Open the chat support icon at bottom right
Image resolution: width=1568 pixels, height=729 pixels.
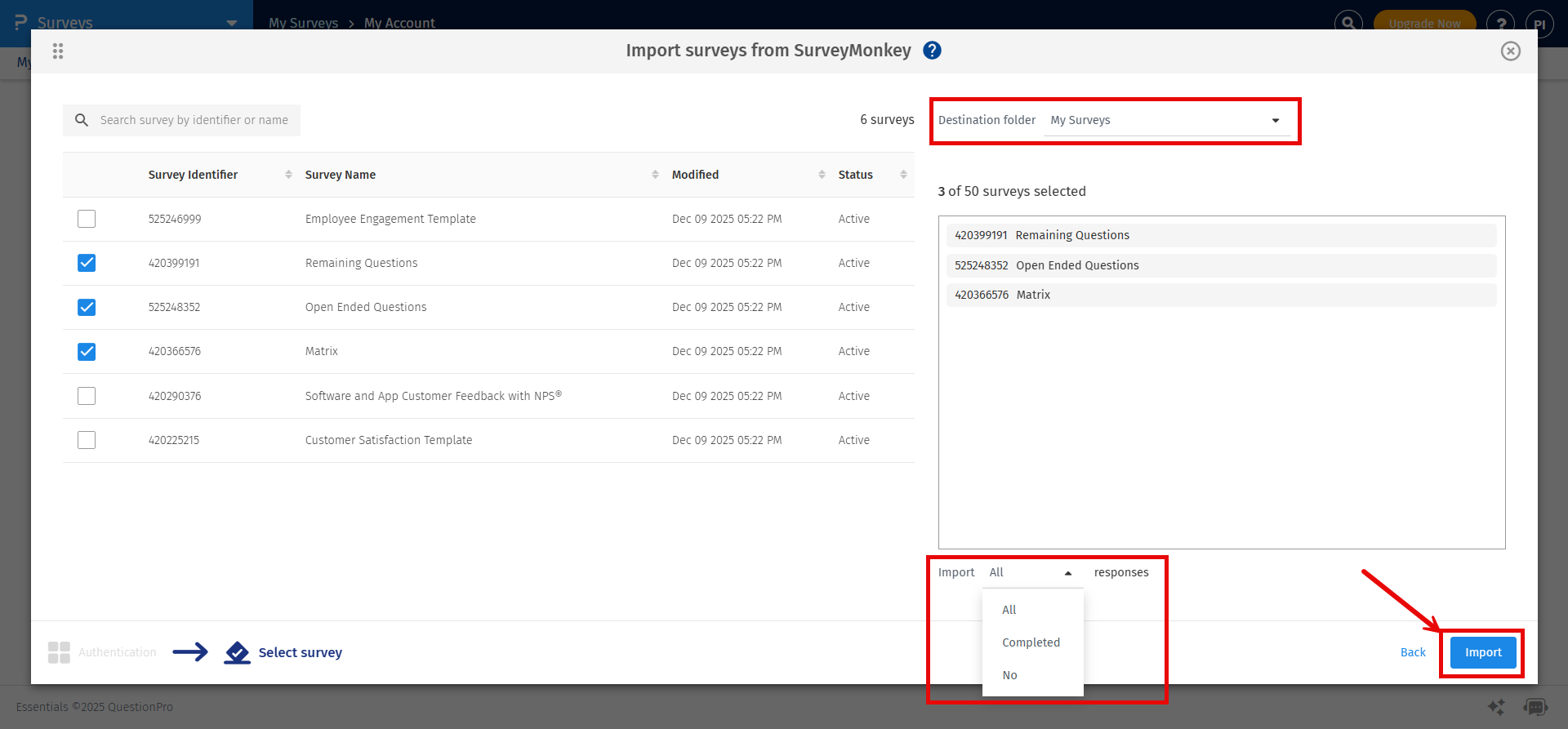coord(1535,707)
